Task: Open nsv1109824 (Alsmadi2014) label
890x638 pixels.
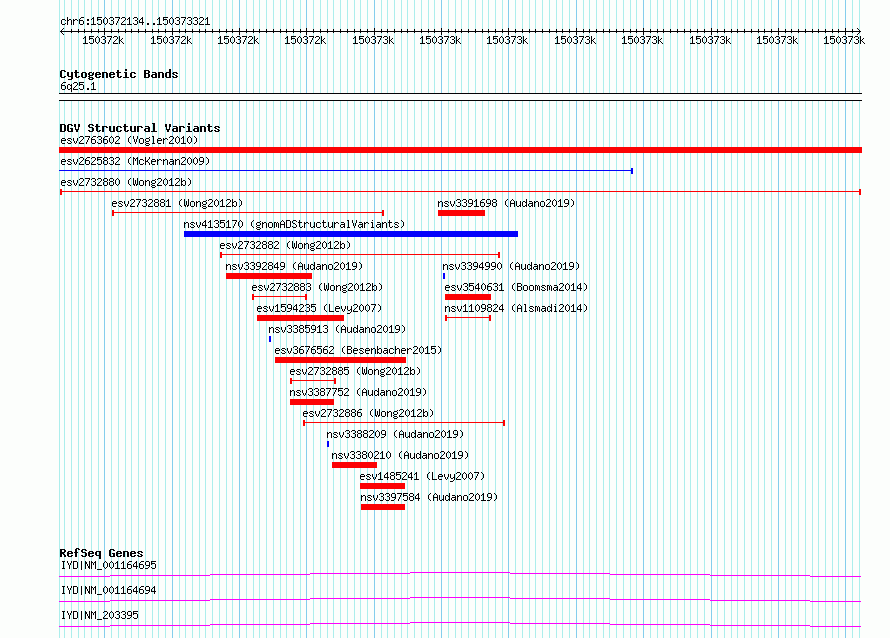Action: (516, 308)
